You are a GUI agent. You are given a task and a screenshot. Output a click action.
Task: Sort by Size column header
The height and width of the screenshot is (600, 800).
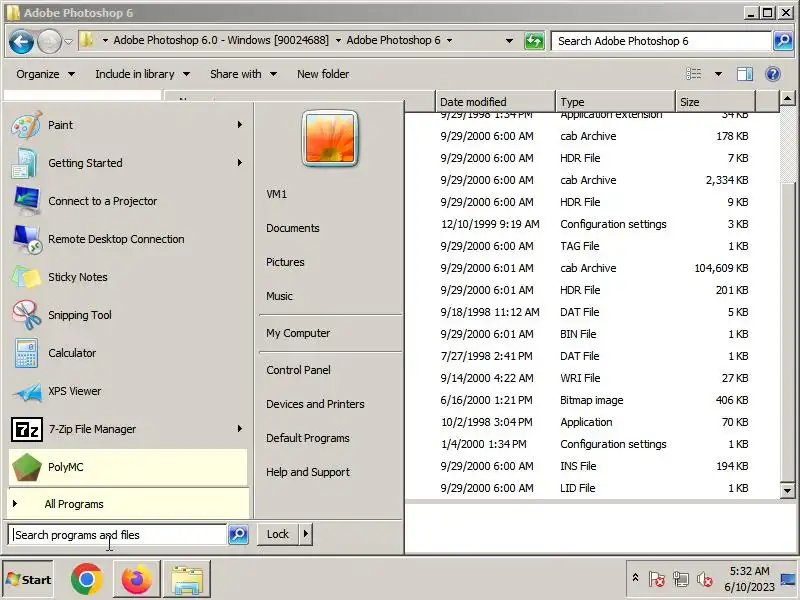tap(715, 102)
